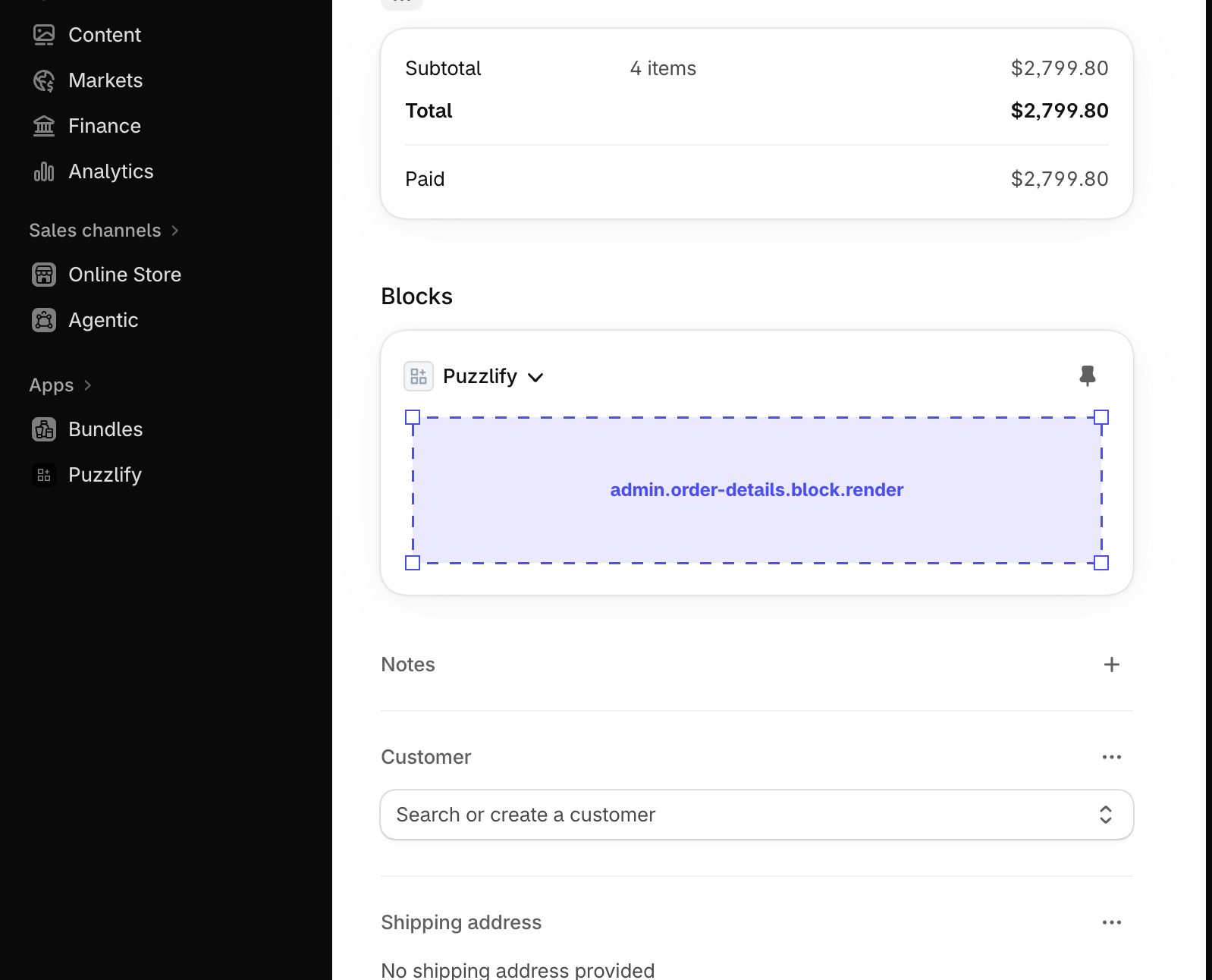The image size is (1212, 980).
Task: Open the Online Store sales channel
Action: tap(125, 275)
